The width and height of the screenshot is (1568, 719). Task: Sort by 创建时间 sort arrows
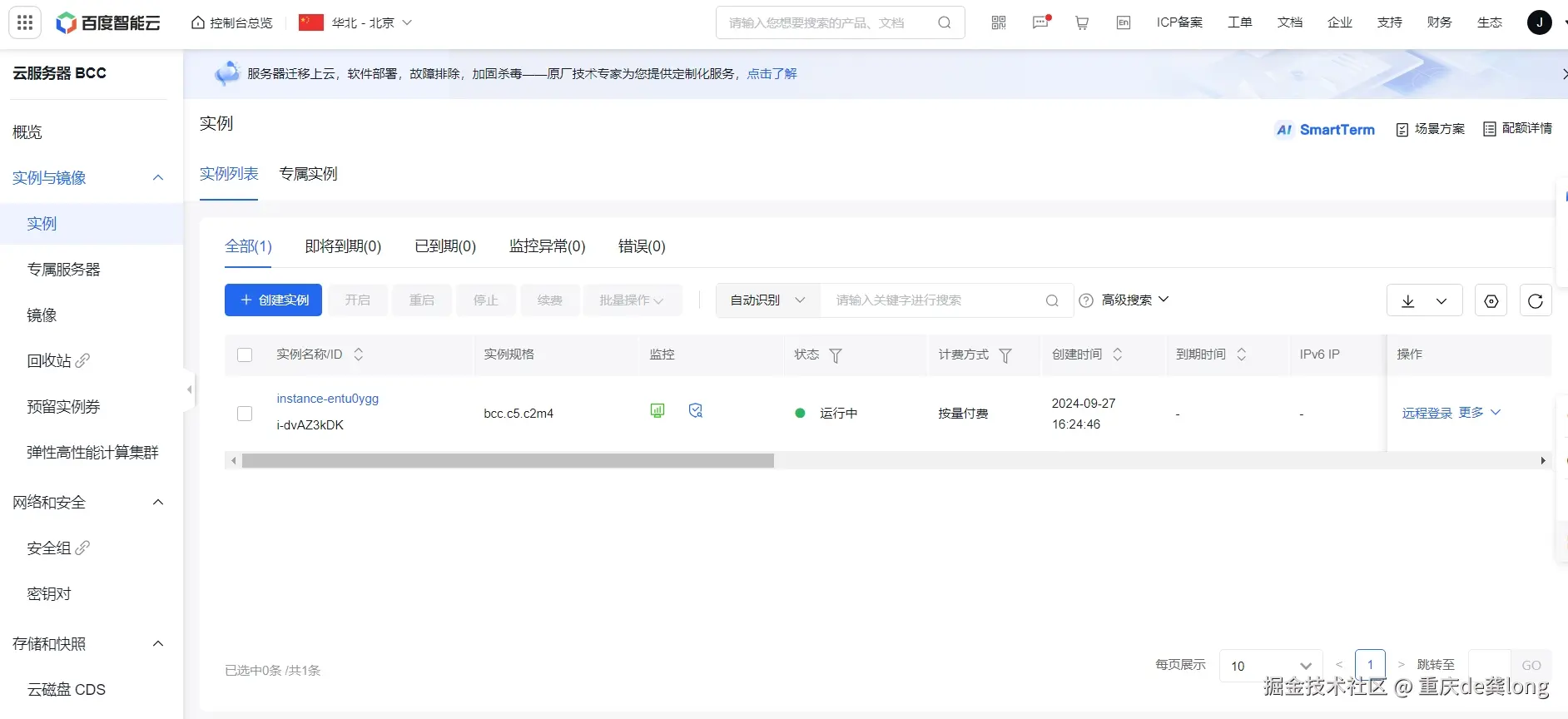pos(1118,355)
